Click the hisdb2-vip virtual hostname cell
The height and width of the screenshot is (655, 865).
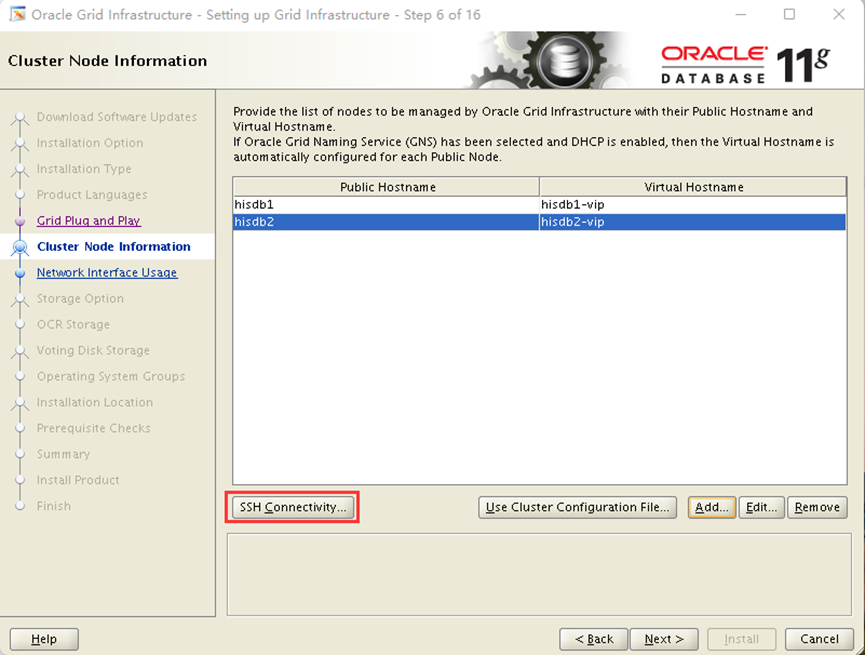click(692, 222)
